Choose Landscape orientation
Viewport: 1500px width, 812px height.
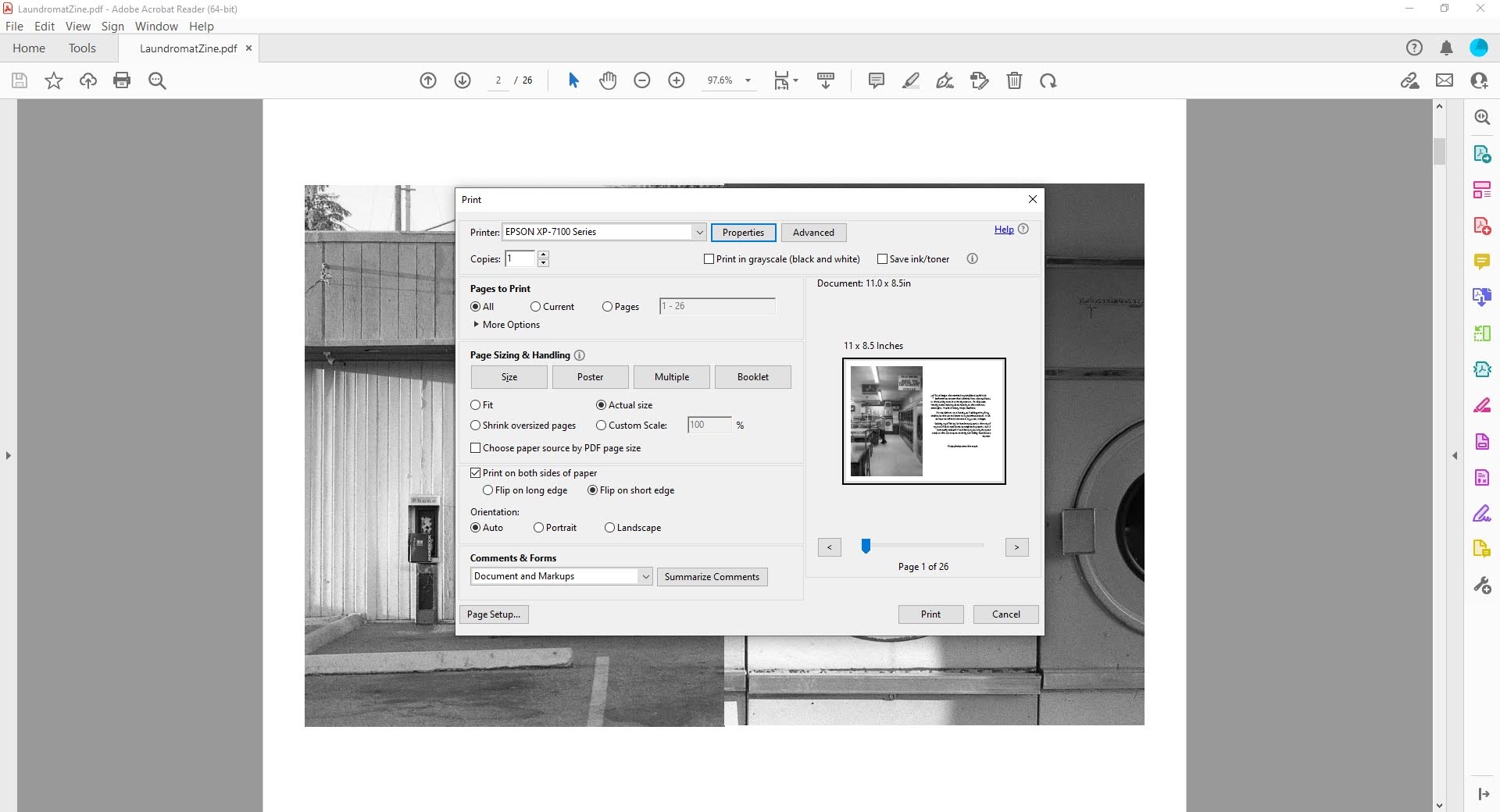click(x=609, y=528)
